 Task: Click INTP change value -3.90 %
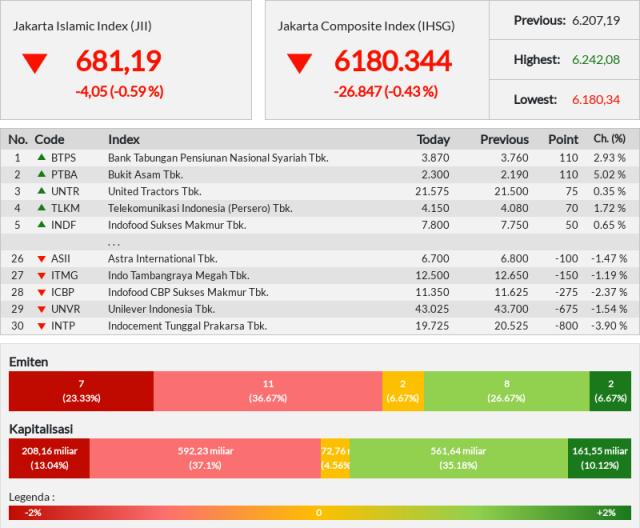pyautogui.click(x=609, y=326)
